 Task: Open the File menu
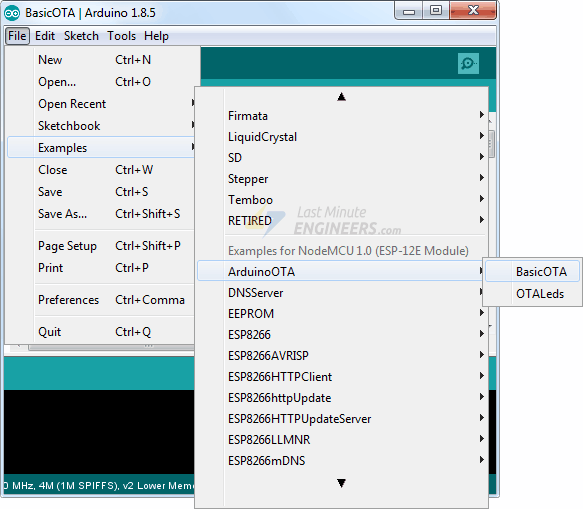coord(17,36)
